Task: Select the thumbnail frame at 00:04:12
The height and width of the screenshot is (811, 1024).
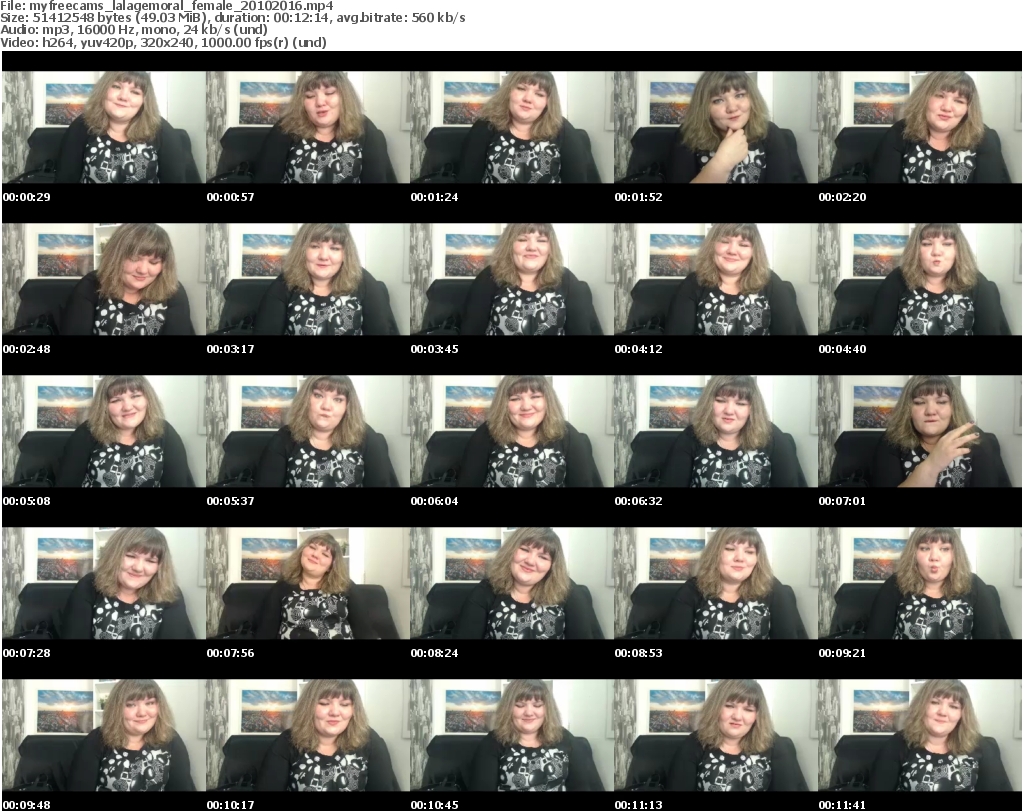Action: click(715, 279)
